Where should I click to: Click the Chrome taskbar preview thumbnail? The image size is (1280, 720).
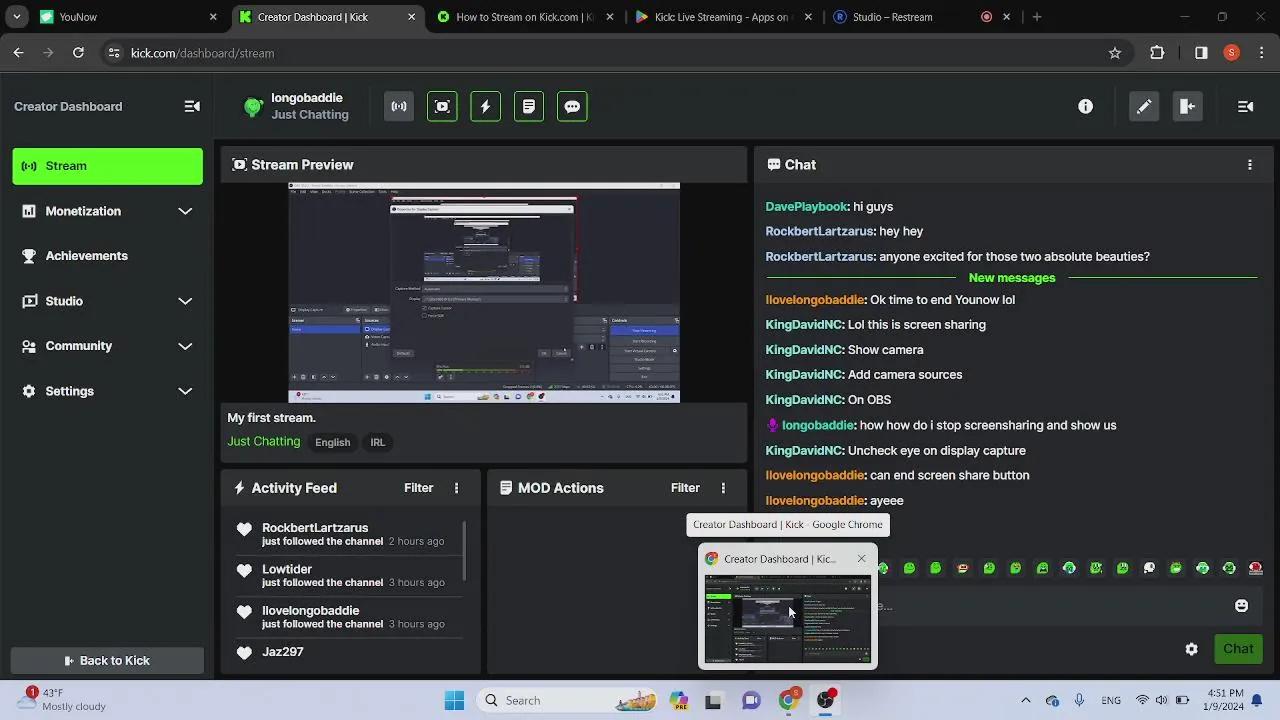787,619
